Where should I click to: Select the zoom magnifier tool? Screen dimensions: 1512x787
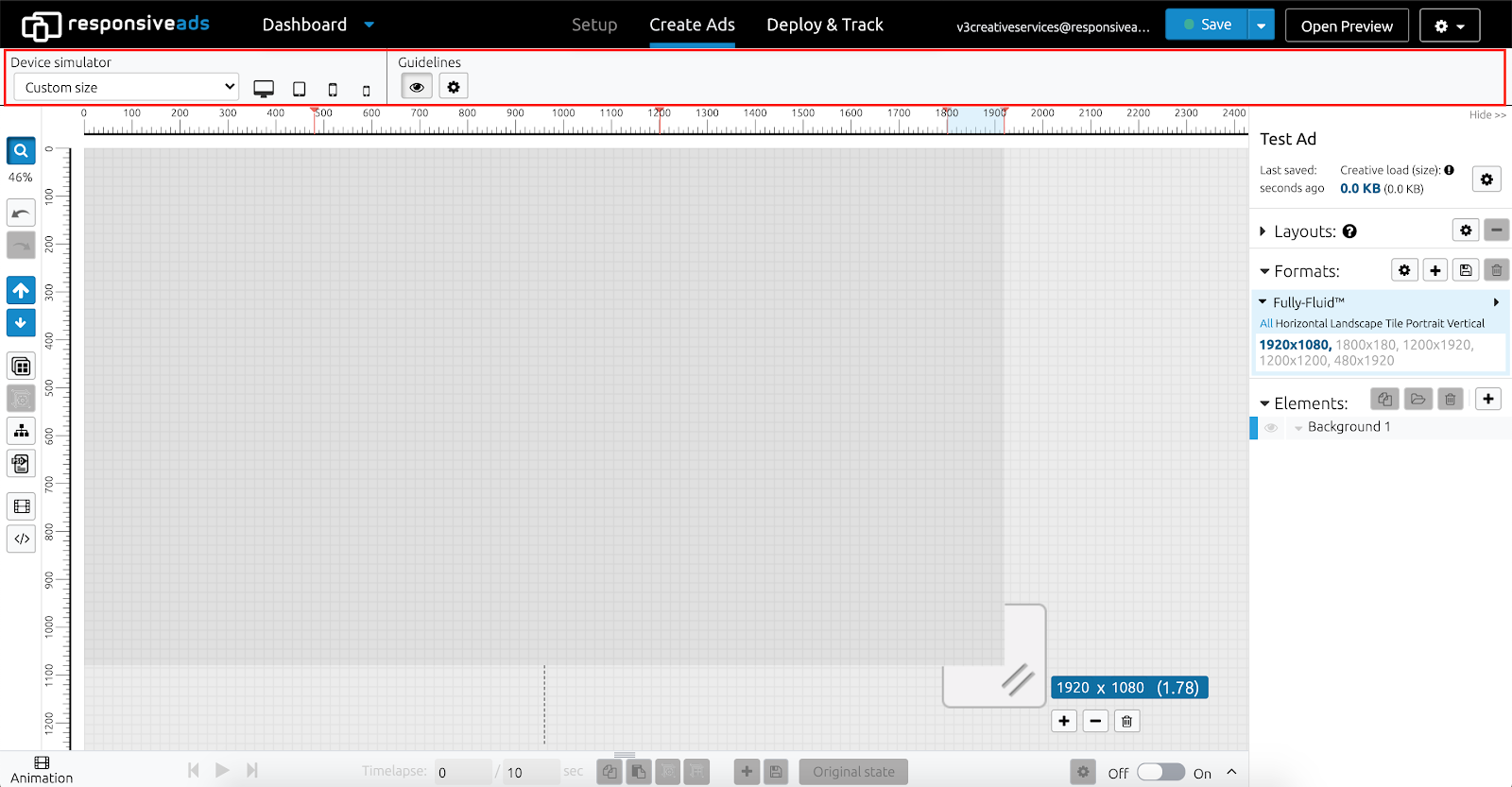(x=21, y=151)
